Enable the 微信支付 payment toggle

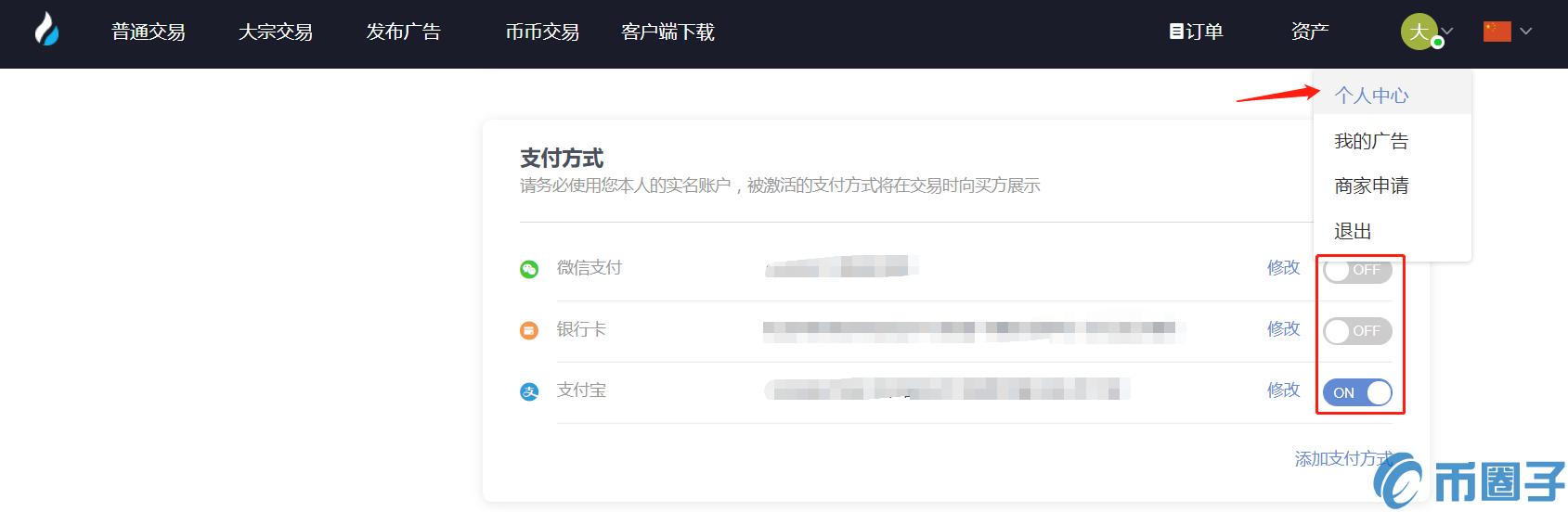[x=1357, y=270]
